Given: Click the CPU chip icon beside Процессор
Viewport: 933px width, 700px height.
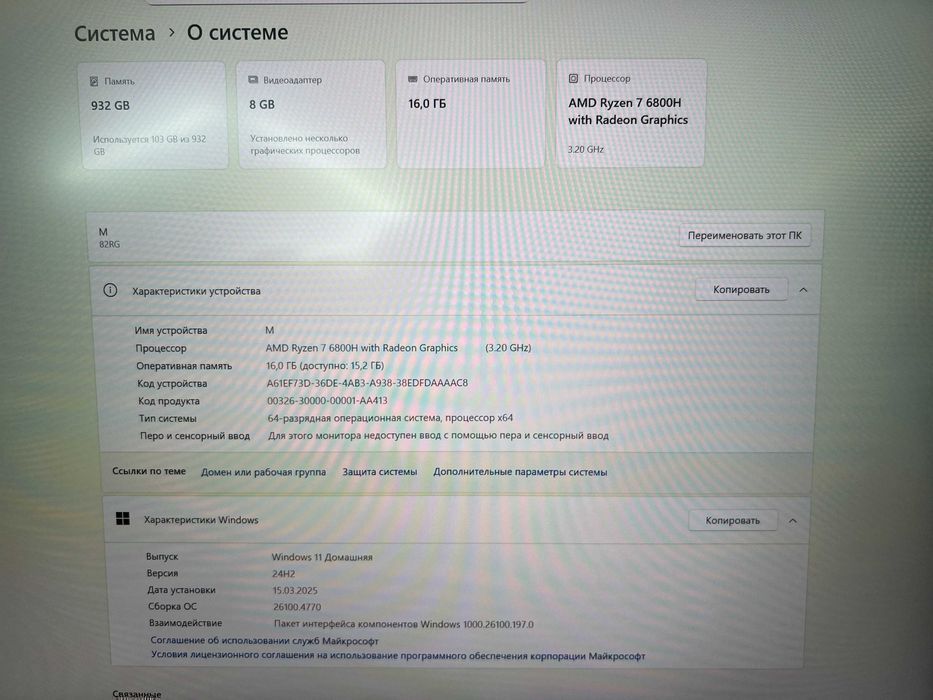Looking at the screenshot, I should 573,78.
